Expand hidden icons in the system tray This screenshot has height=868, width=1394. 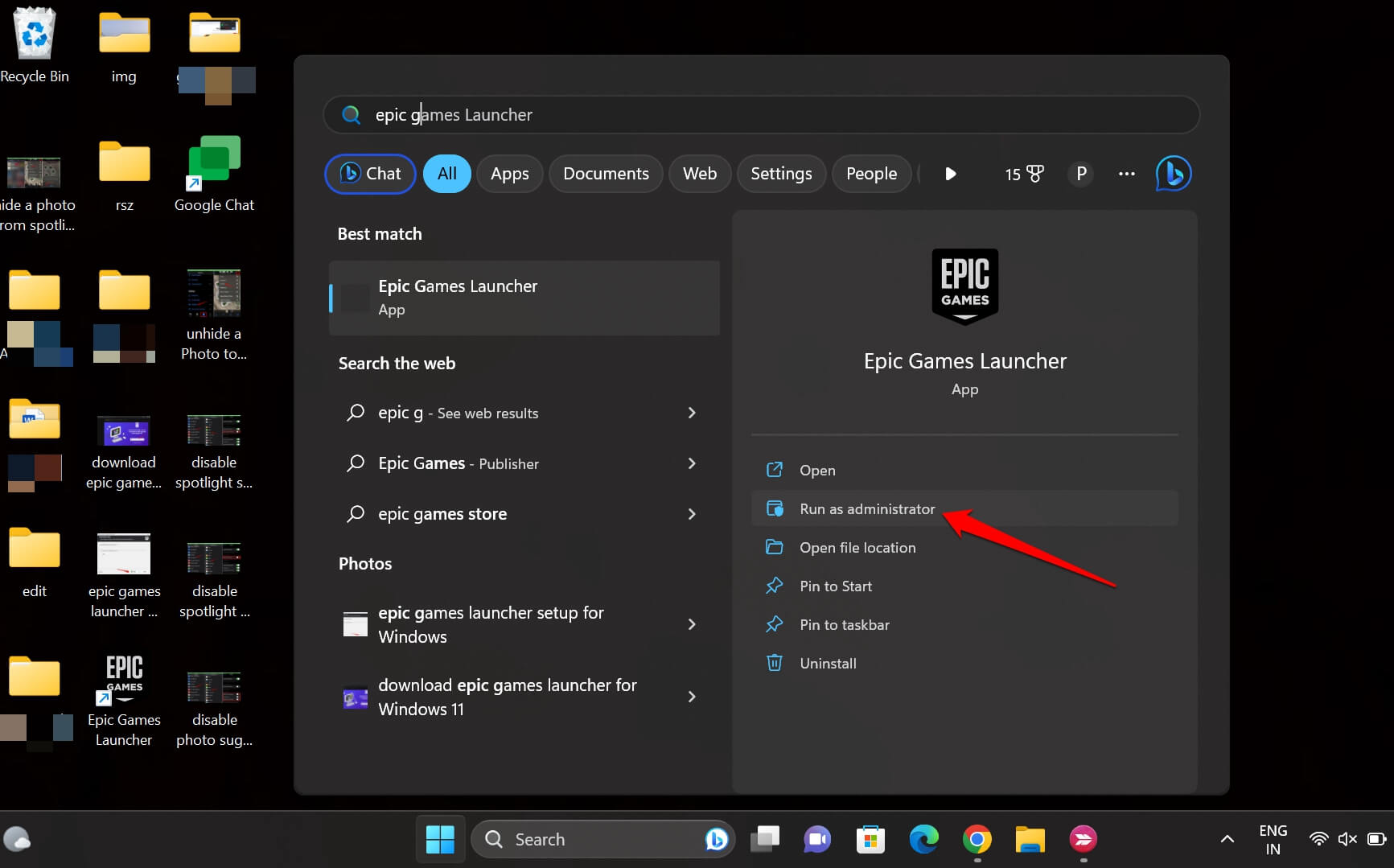click(1227, 838)
